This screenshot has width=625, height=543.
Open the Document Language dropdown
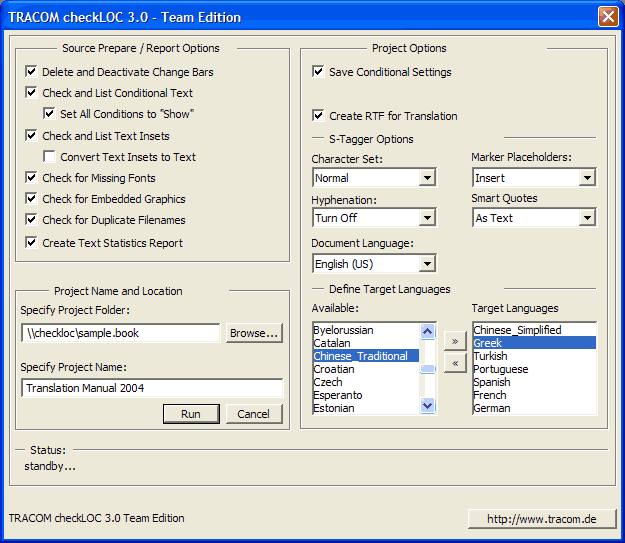pos(427,264)
